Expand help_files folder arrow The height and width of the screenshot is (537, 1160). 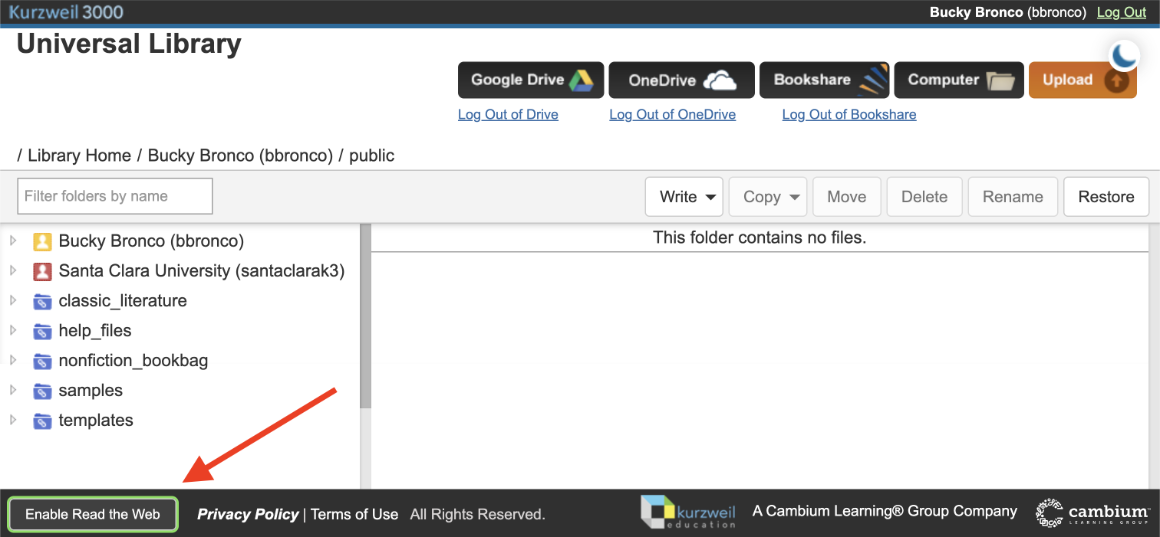click(13, 330)
